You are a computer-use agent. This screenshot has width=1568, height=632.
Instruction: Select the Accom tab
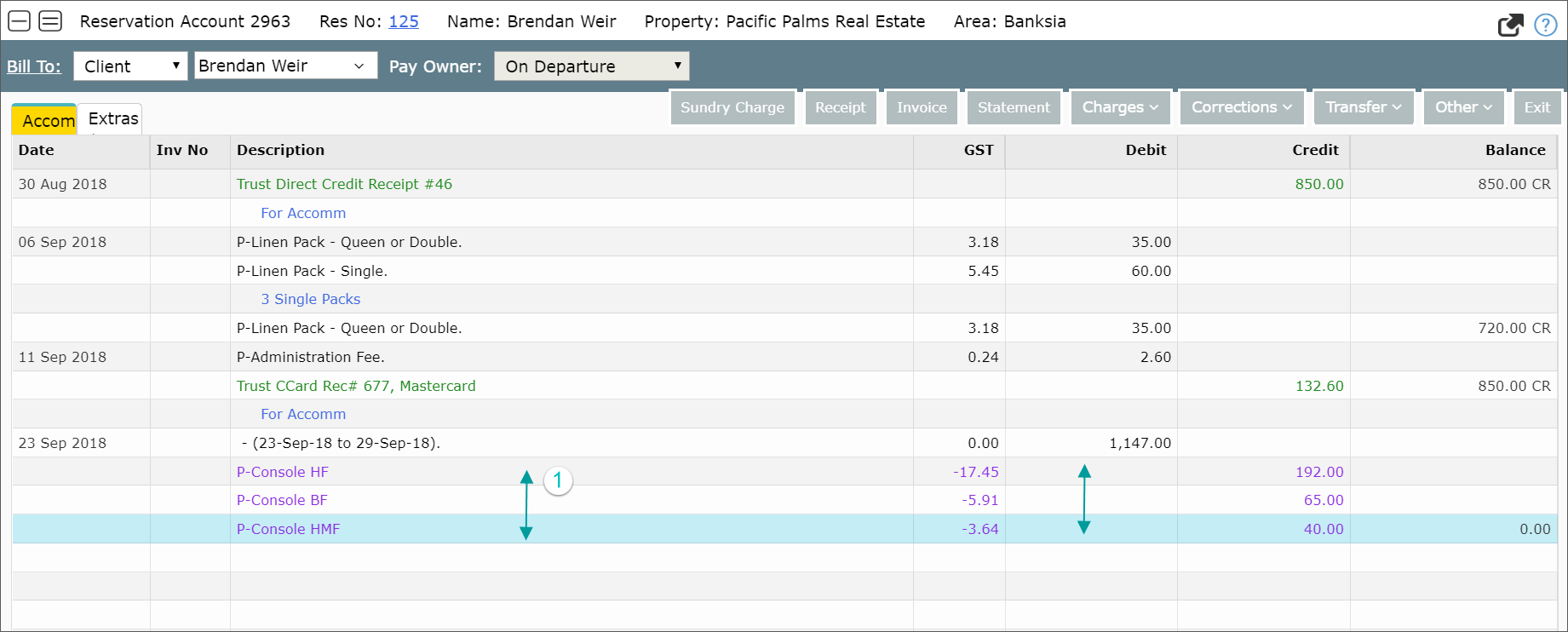pyautogui.click(x=47, y=121)
